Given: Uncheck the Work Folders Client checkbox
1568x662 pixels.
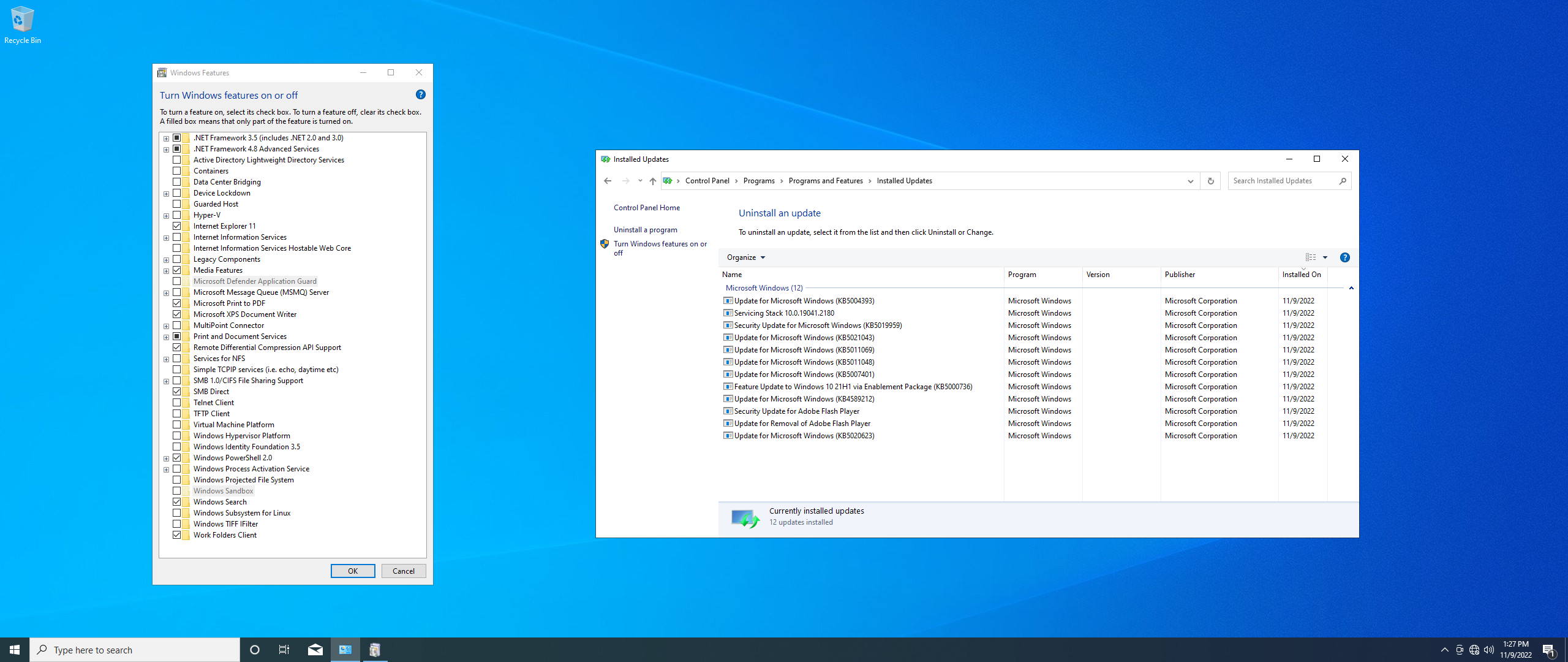Looking at the screenshot, I should (176, 535).
